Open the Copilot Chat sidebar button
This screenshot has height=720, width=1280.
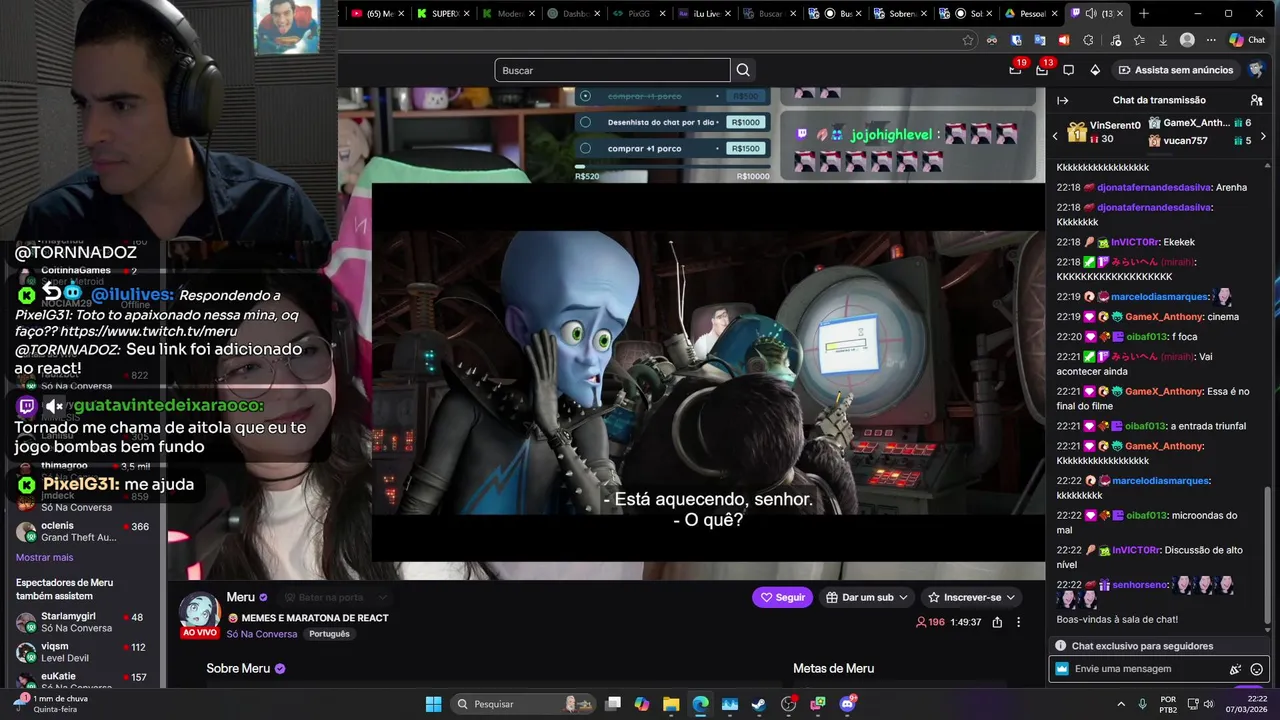click(1247, 40)
